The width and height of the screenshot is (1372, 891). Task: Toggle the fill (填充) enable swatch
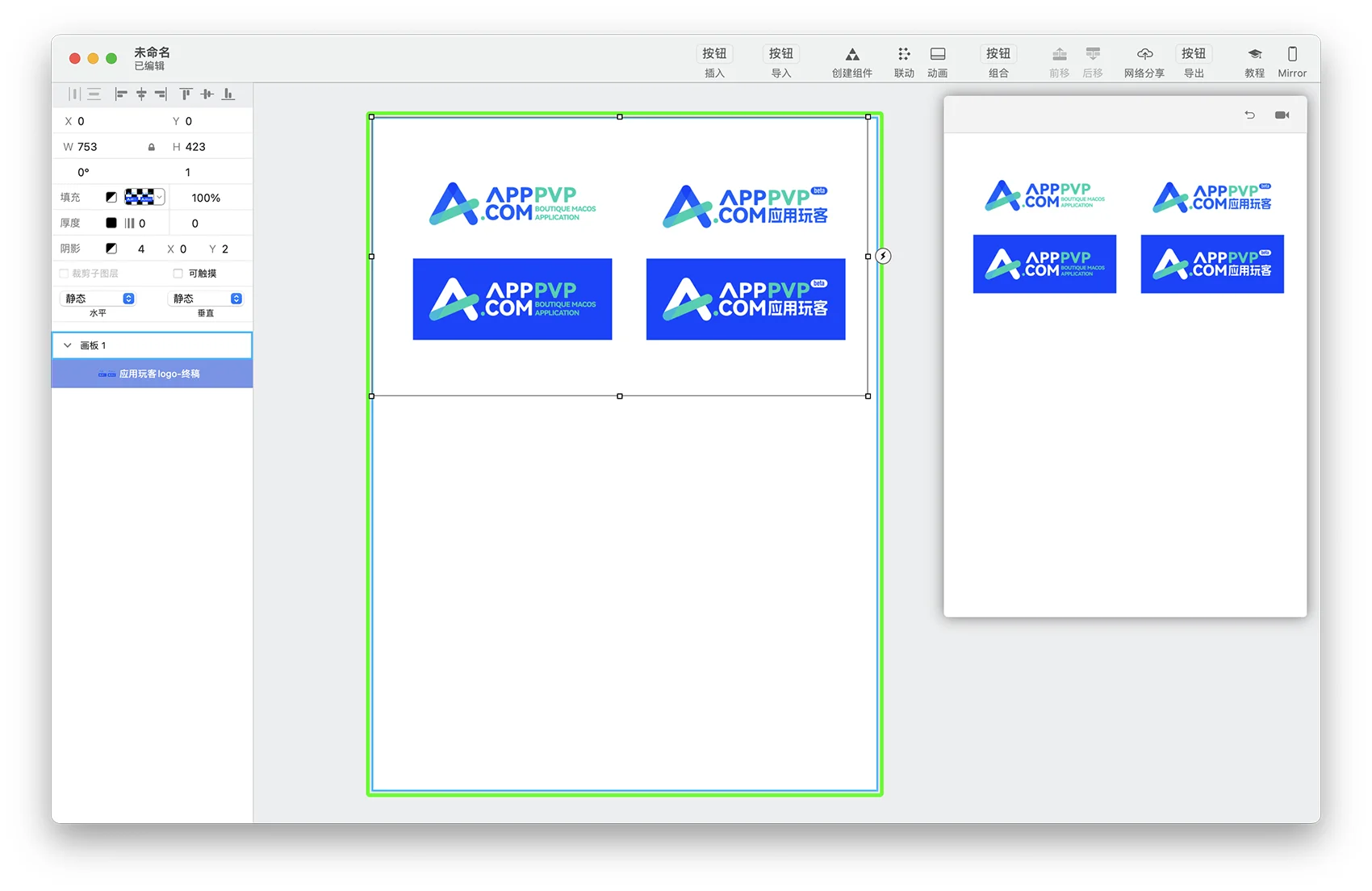(111, 197)
